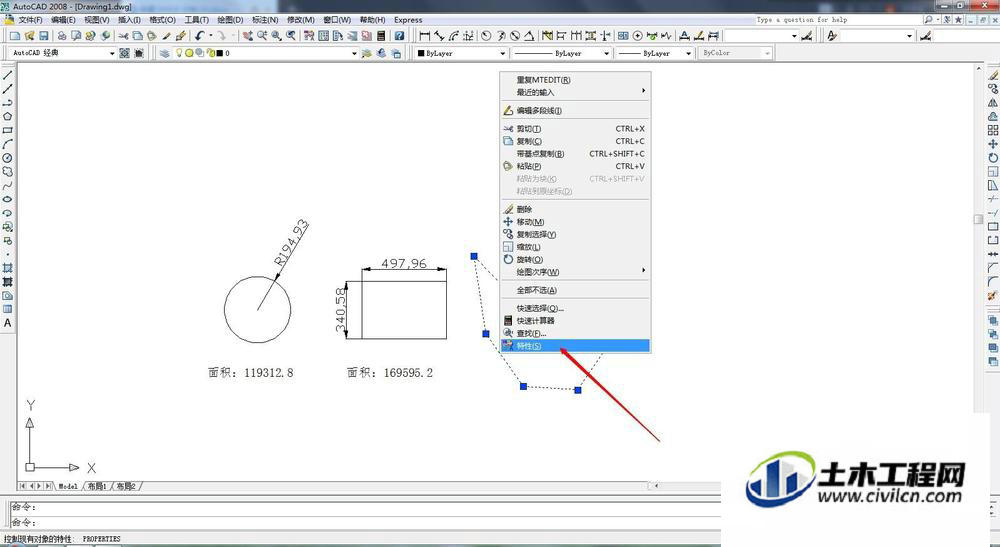Click the Radius dimension icon
Image resolution: width=1000 pixels, height=547 pixels.
pyautogui.click(x=486, y=36)
